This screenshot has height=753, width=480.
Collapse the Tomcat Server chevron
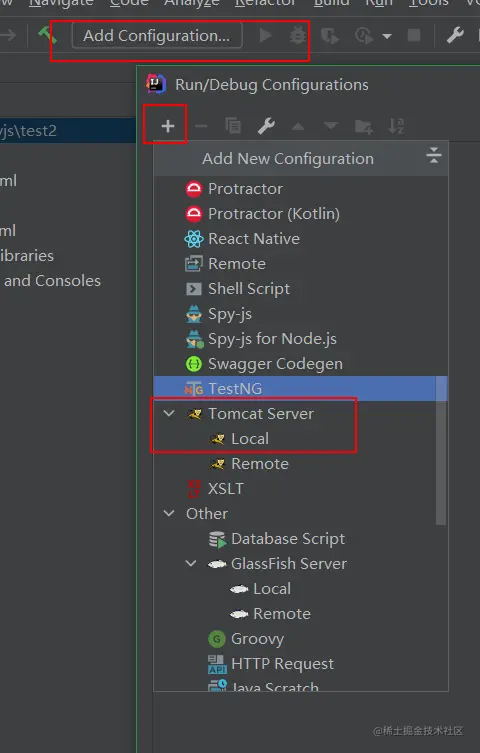(169, 413)
